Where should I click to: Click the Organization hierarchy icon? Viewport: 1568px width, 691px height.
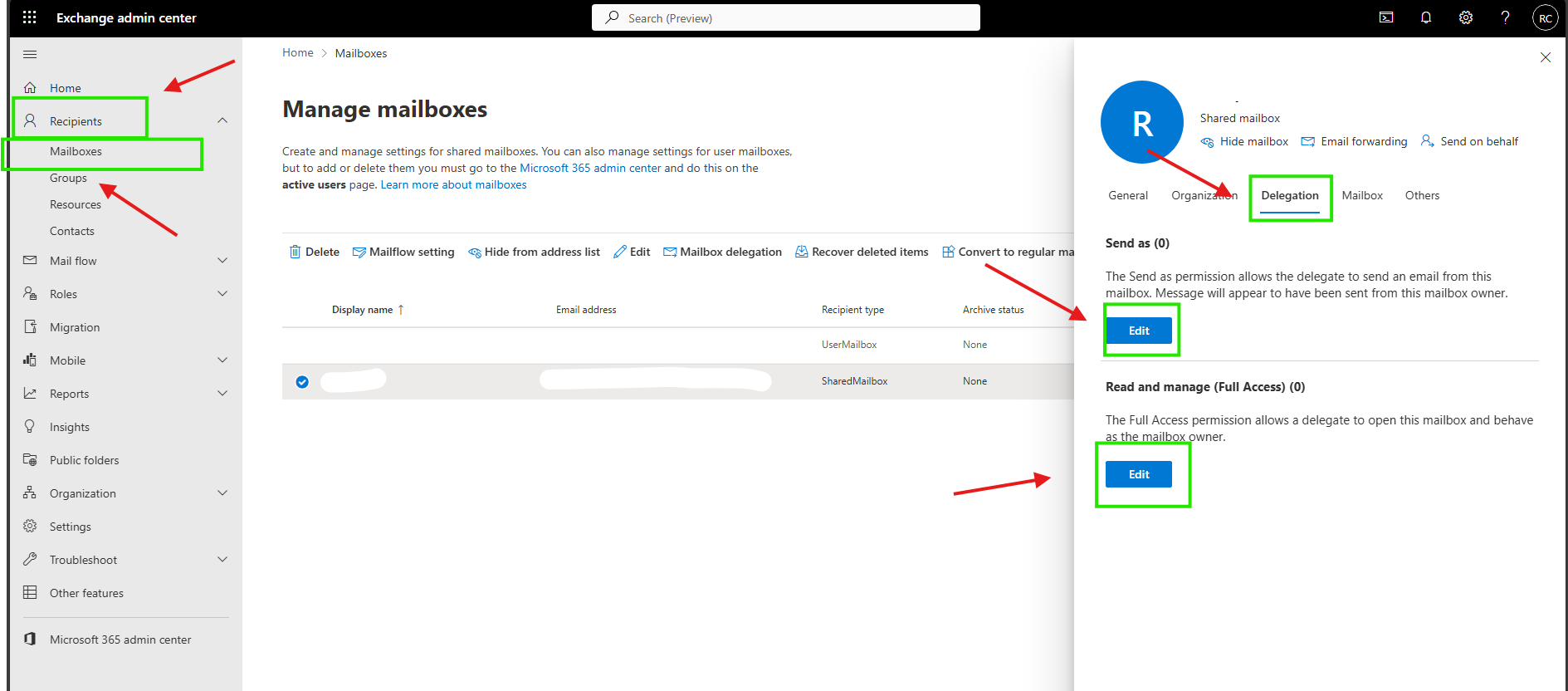tap(30, 493)
